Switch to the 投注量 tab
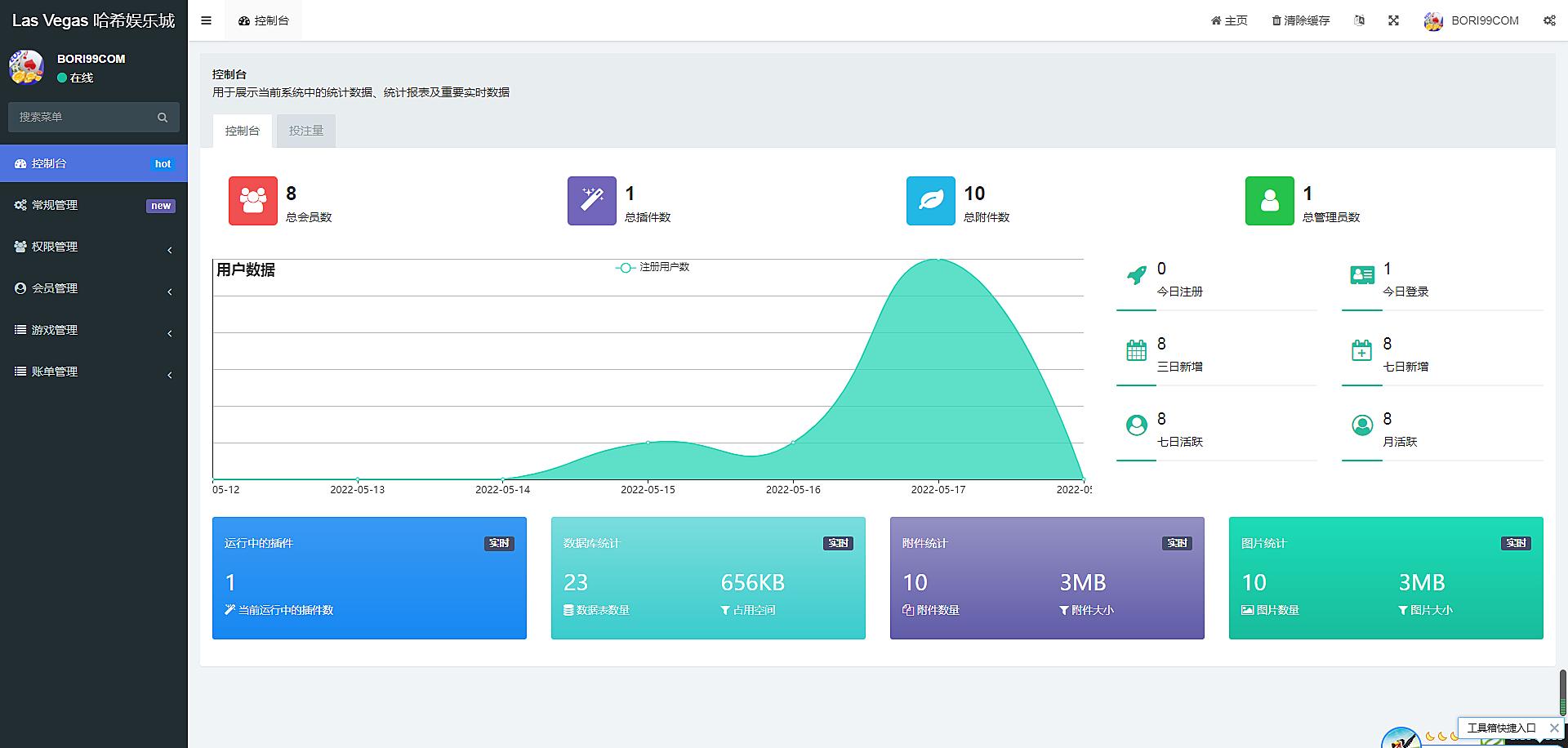The image size is (1568, 748). [x=306, y=131]
